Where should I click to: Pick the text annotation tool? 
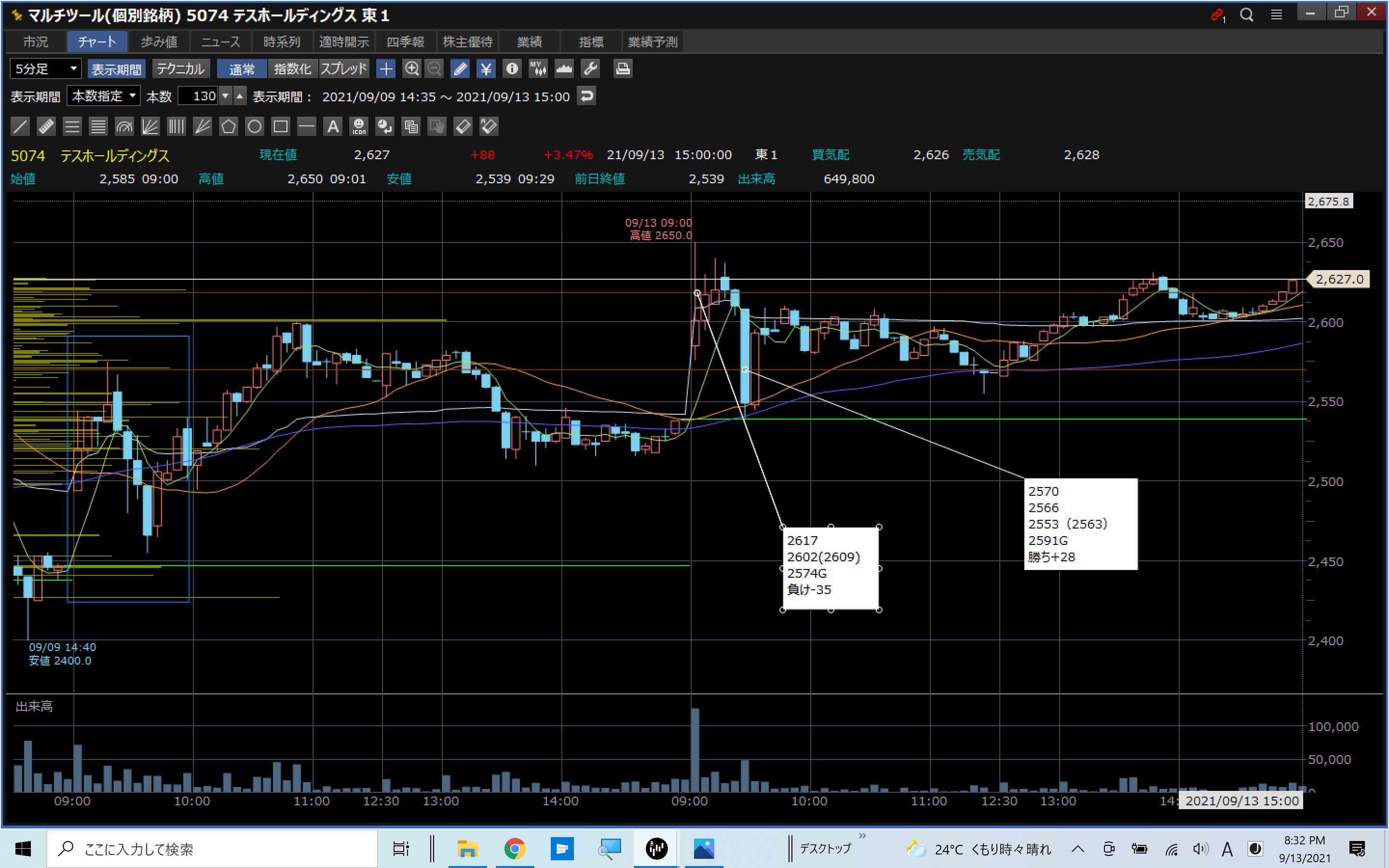[x=333, y=126]
